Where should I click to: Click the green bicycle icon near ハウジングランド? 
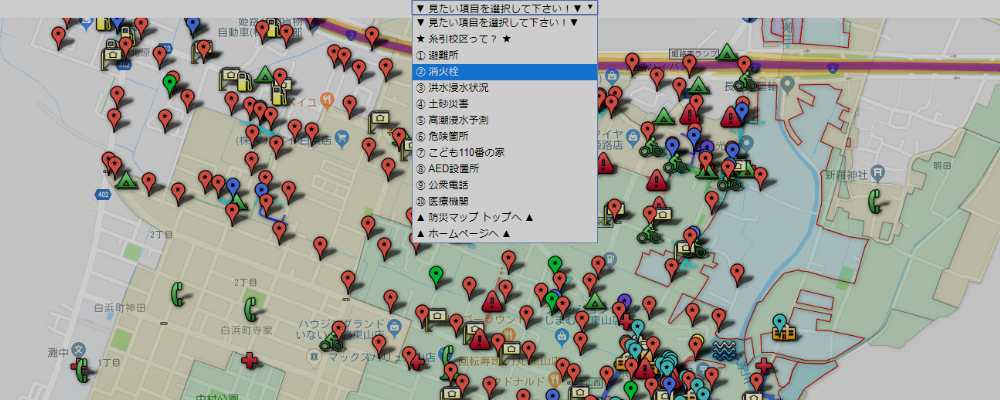pos(329,340)
